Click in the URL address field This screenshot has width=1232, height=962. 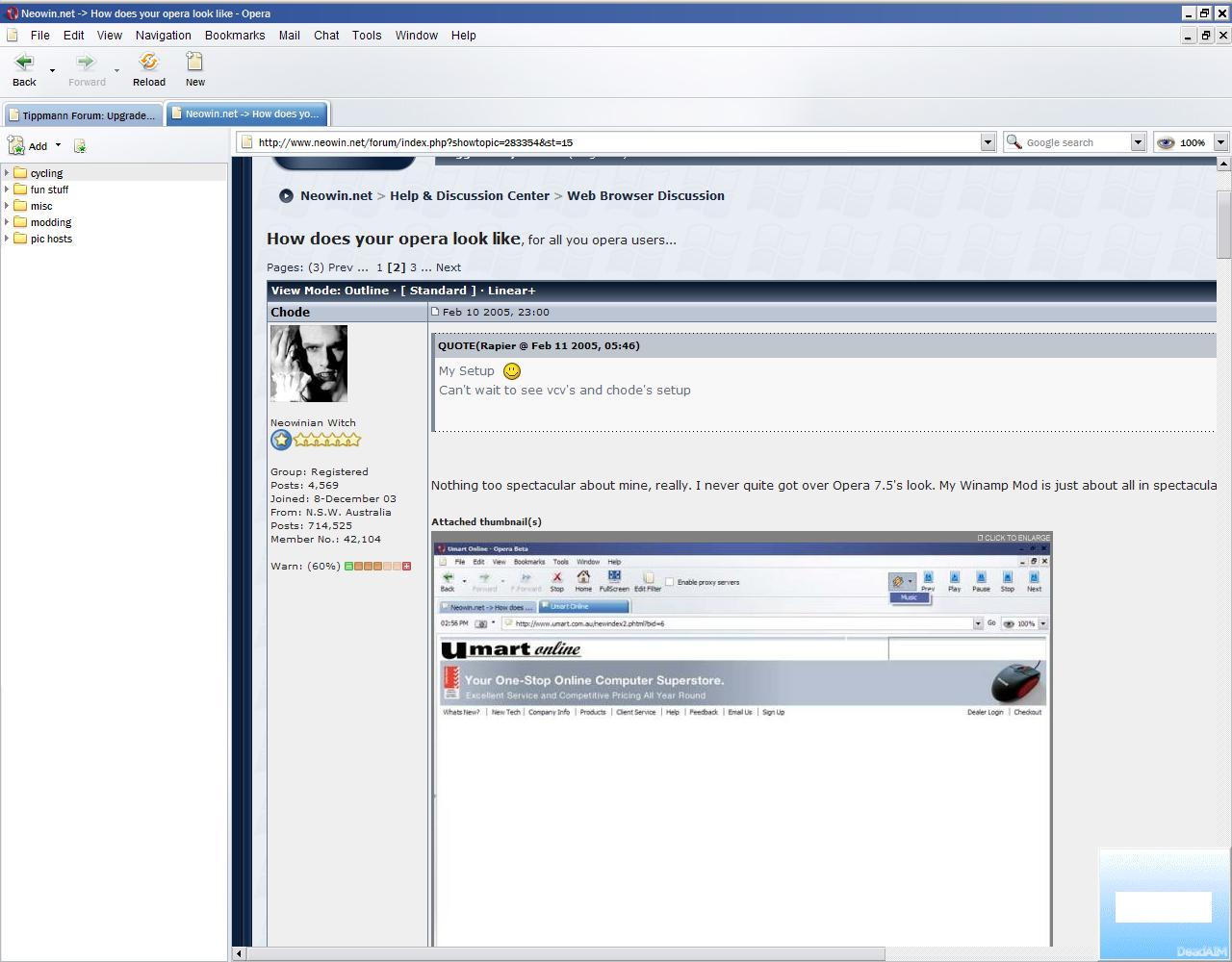click(616, 142)
